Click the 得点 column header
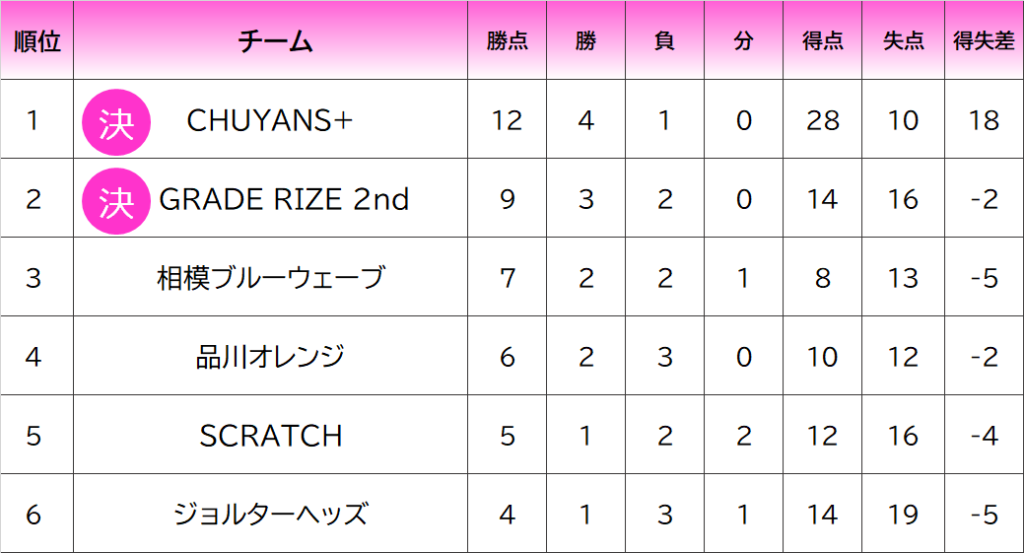This screenshot has width=1024, height=553. tap(823, 41)
